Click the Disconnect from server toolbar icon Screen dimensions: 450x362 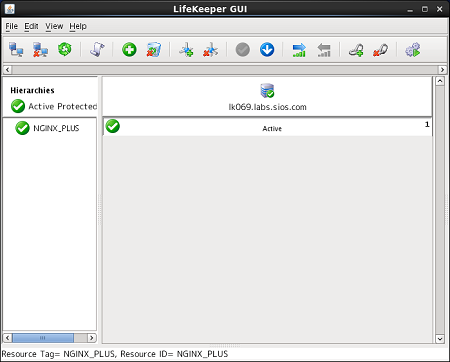click(x=40, y=50)
